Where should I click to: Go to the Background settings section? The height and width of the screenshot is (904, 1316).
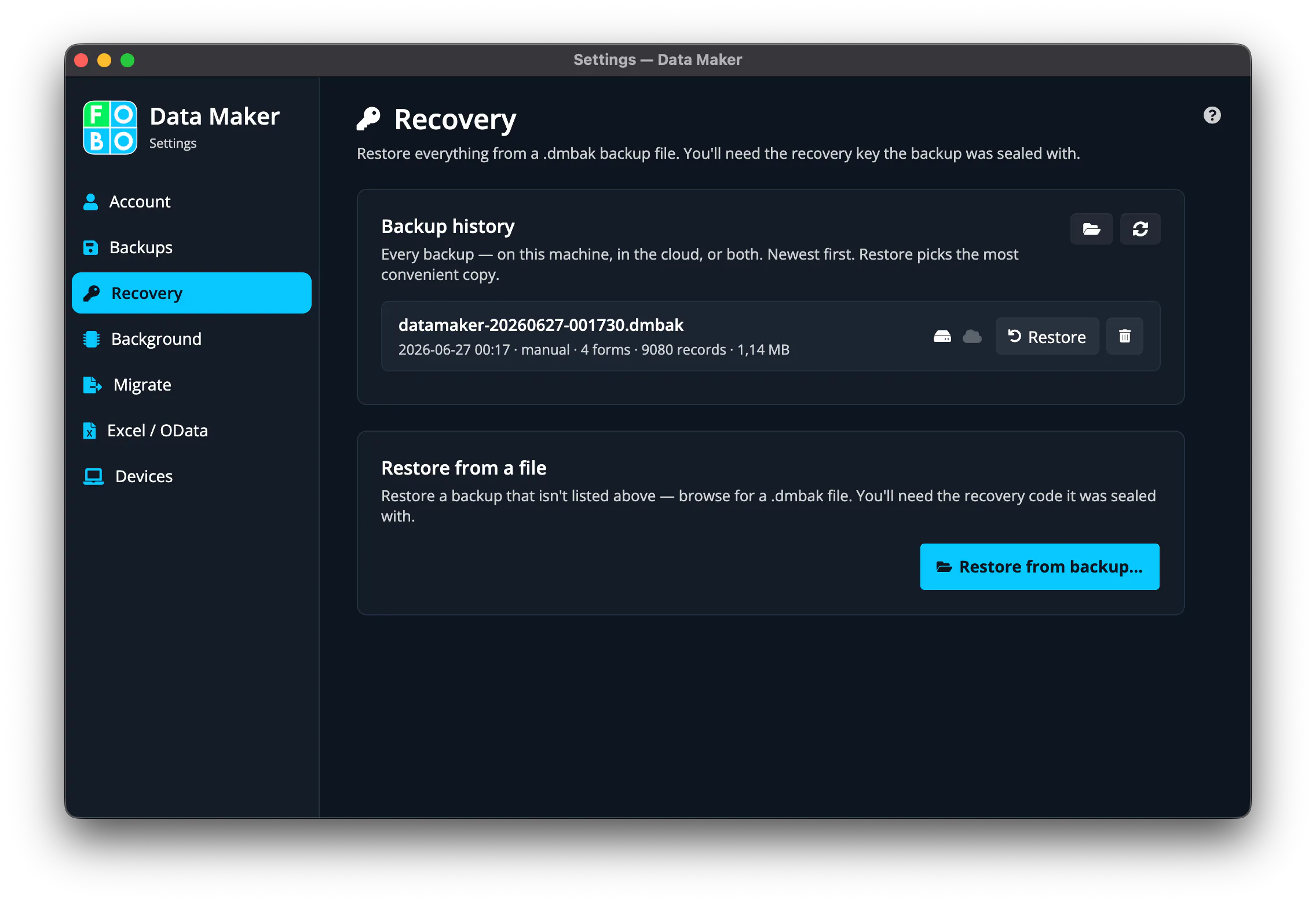coord(192,339)
